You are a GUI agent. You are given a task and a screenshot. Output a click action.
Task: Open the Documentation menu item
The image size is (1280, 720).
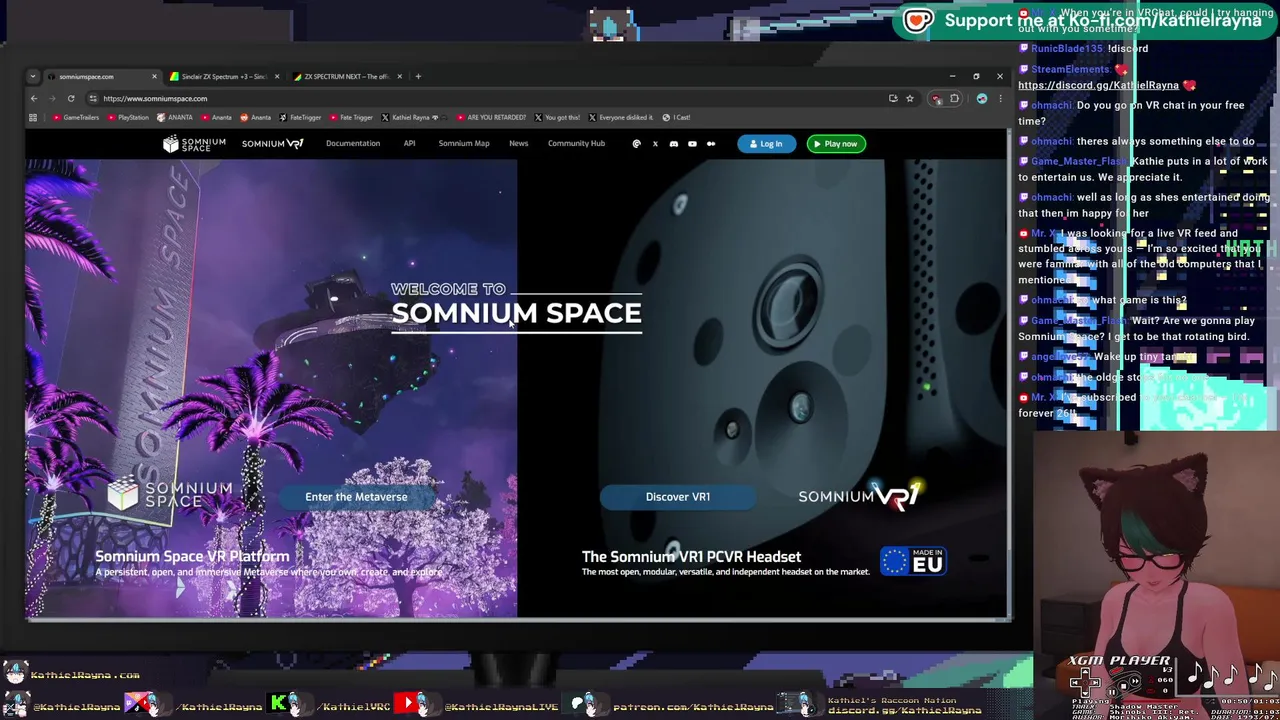(x=353, y=144)
